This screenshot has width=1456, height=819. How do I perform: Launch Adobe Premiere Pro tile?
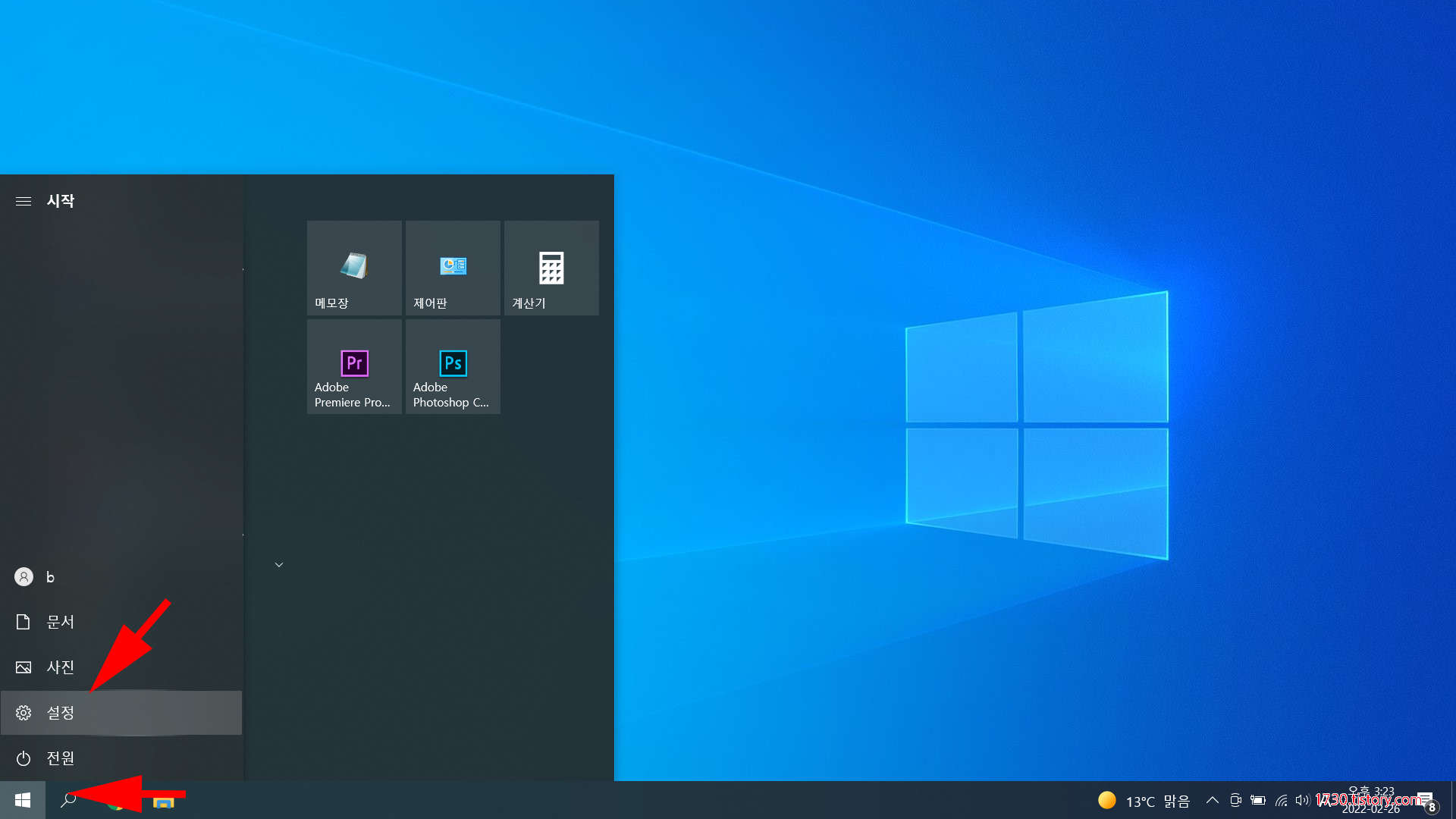(354, 366)
